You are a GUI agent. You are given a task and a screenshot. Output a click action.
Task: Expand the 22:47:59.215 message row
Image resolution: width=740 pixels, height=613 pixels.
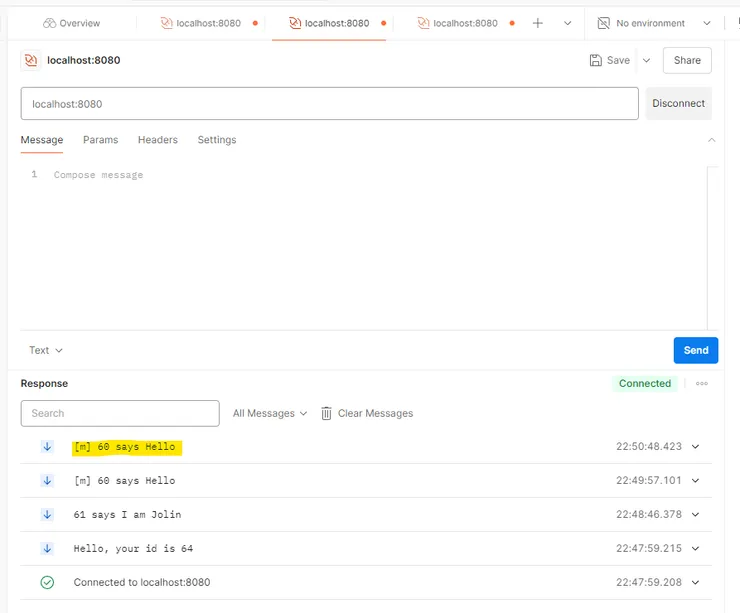695,548
